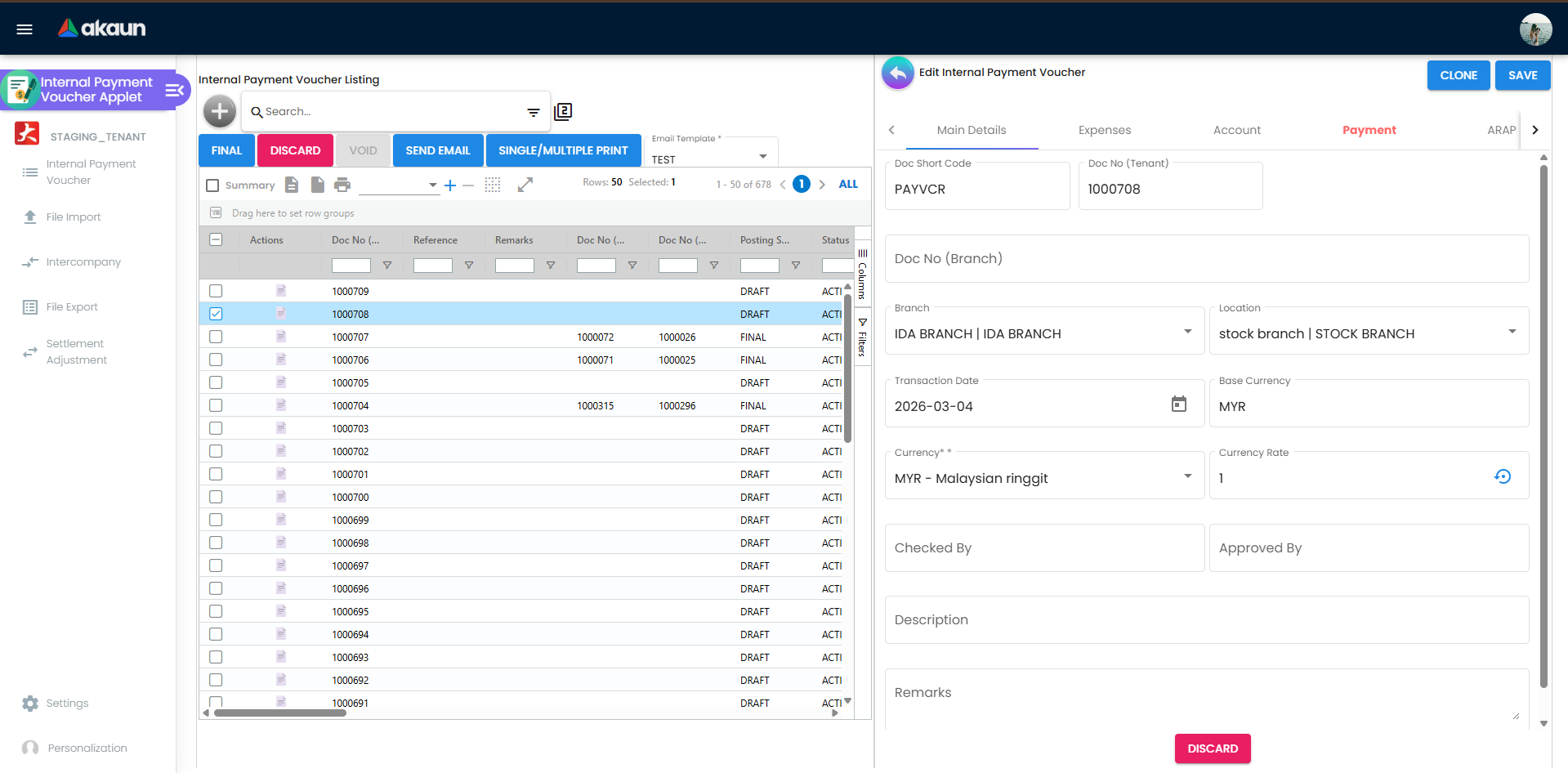This screenshot has height=773, width=1568.
Task: Click the horizontal scrollbar under the grid
Action: (280, 713)
